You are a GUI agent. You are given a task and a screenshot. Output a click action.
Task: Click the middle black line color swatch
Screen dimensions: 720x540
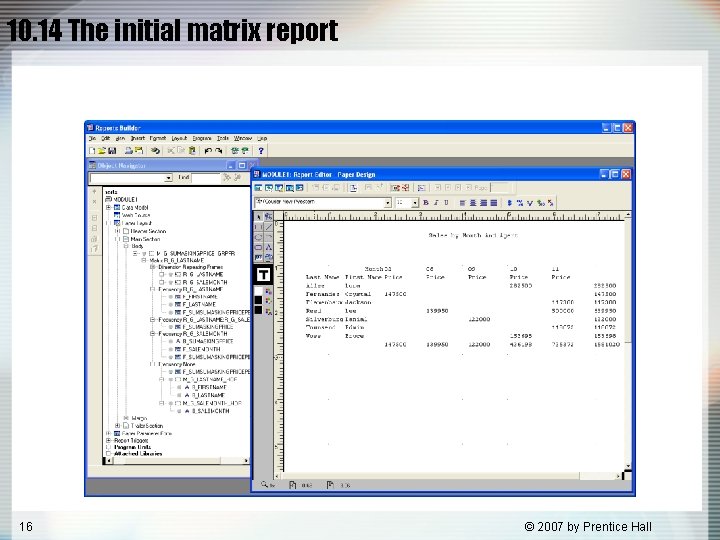(x=259, y=300)
